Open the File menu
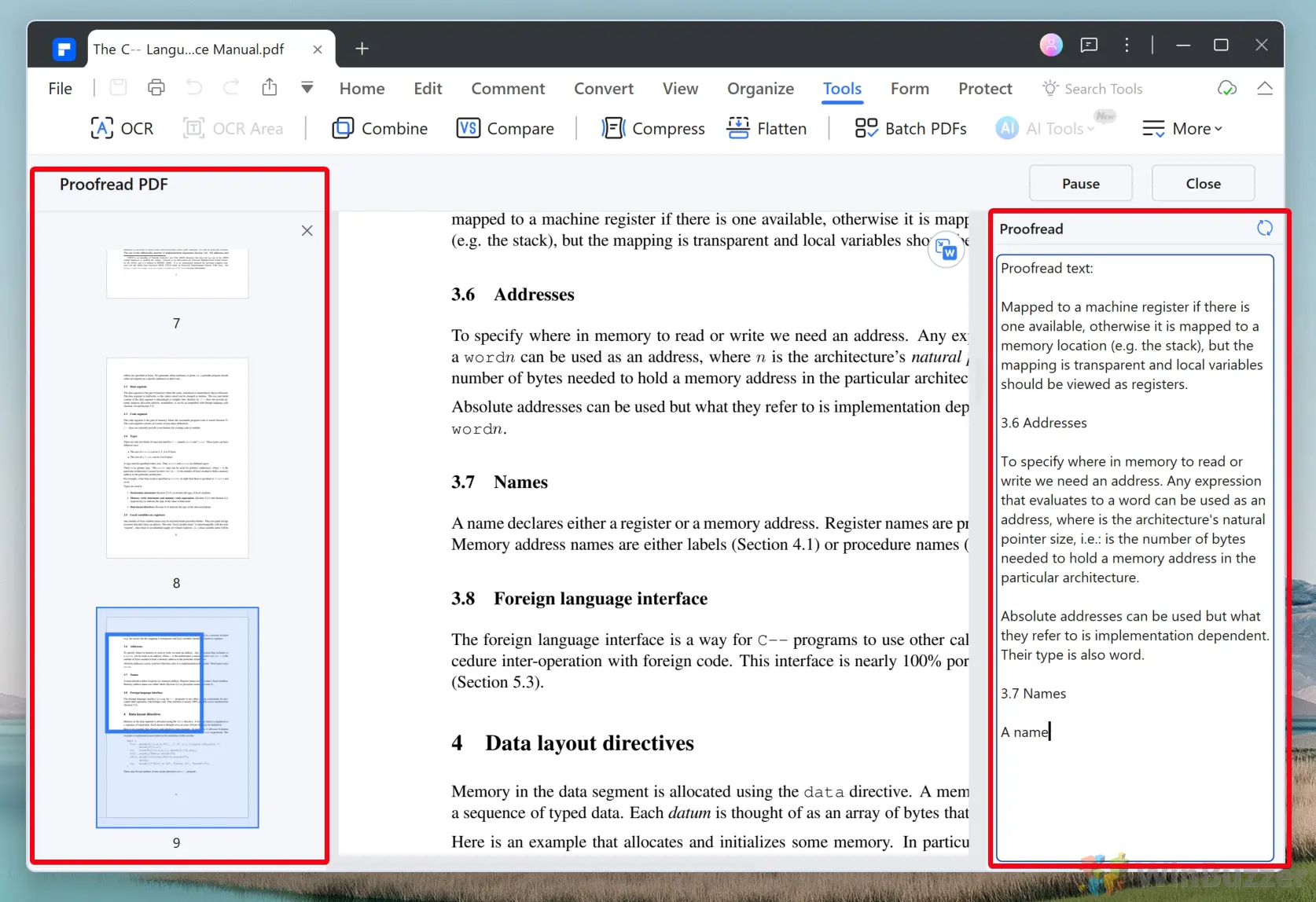Viewport: 1316px width, 902px height. [61, 89]
